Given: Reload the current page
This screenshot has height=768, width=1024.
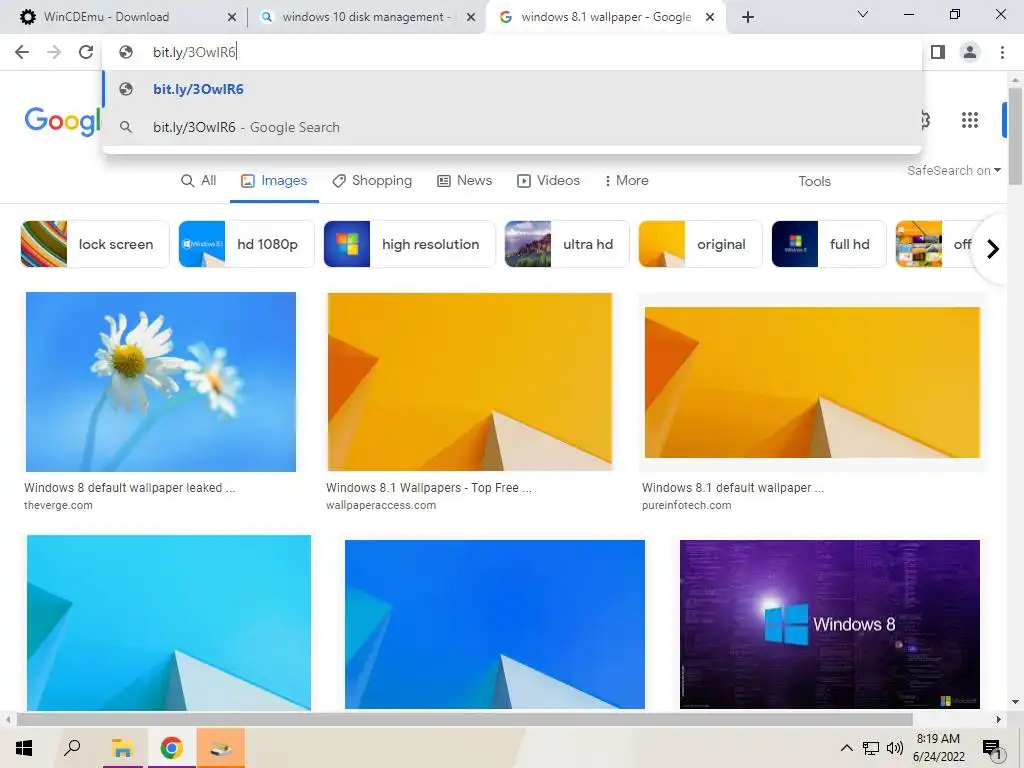Looking at the screenshot, I should [86, 52].
